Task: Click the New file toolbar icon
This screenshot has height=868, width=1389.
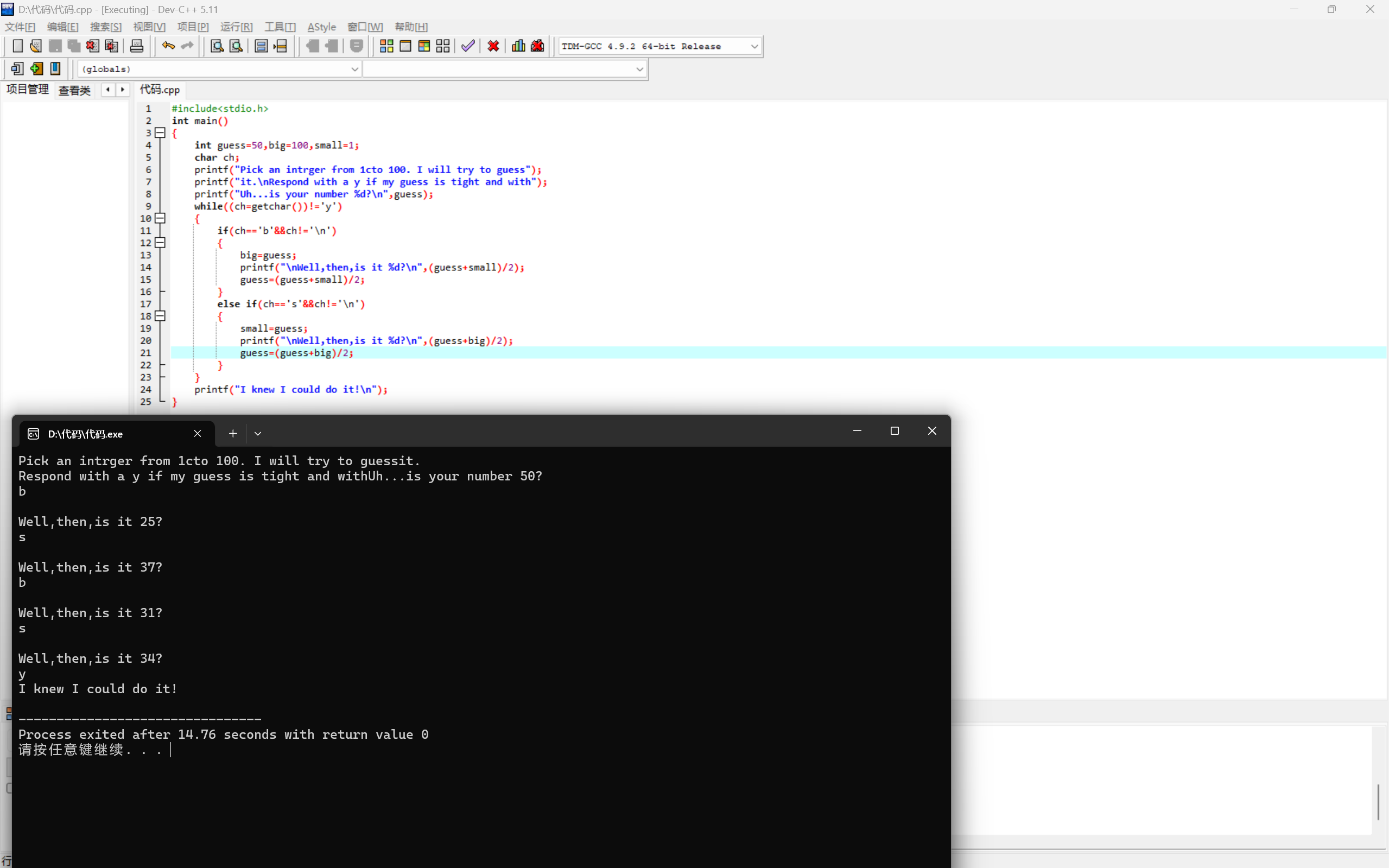Action: point(17,46)
